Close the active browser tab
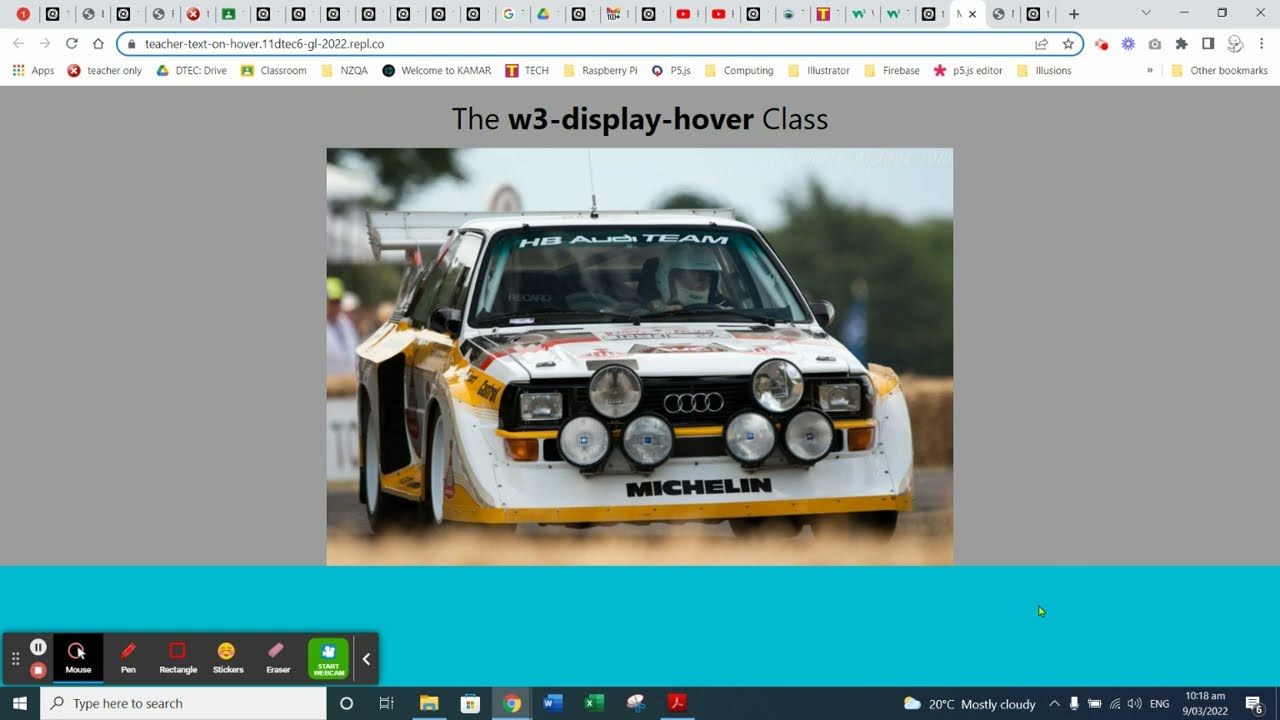 [972, 14]
